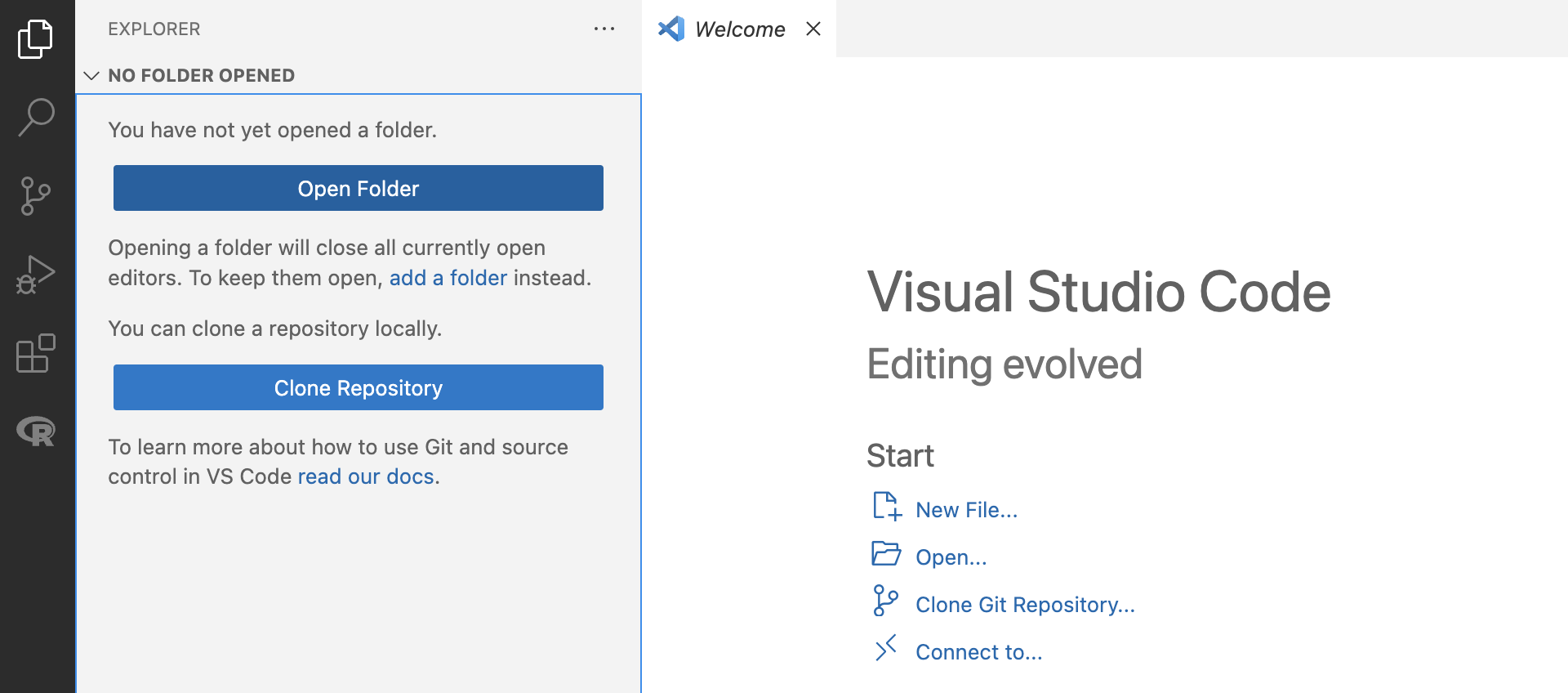Open the Explorer view in activity bar
The width and height of the screenshot is (1568, 693).
[36, 38]
